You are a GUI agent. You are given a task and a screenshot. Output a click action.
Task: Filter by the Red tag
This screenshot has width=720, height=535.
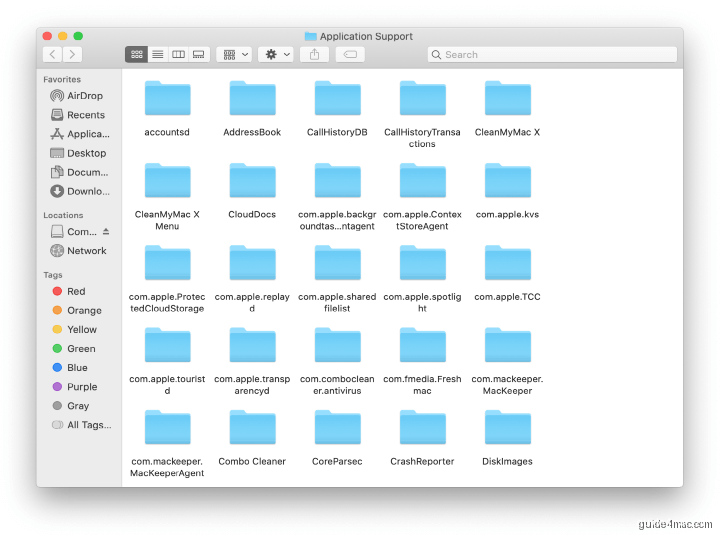tap(69, 291)
